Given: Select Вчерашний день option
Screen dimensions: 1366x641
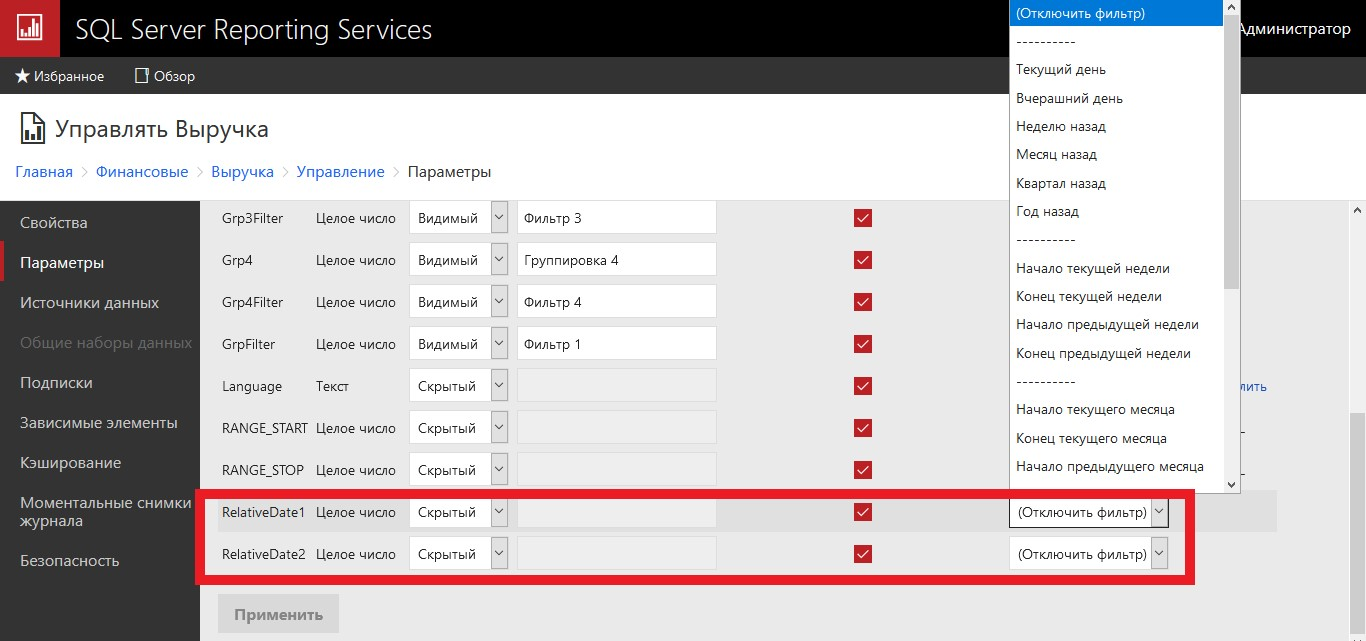Looking at the screenshot, I should coord(1116,98).
